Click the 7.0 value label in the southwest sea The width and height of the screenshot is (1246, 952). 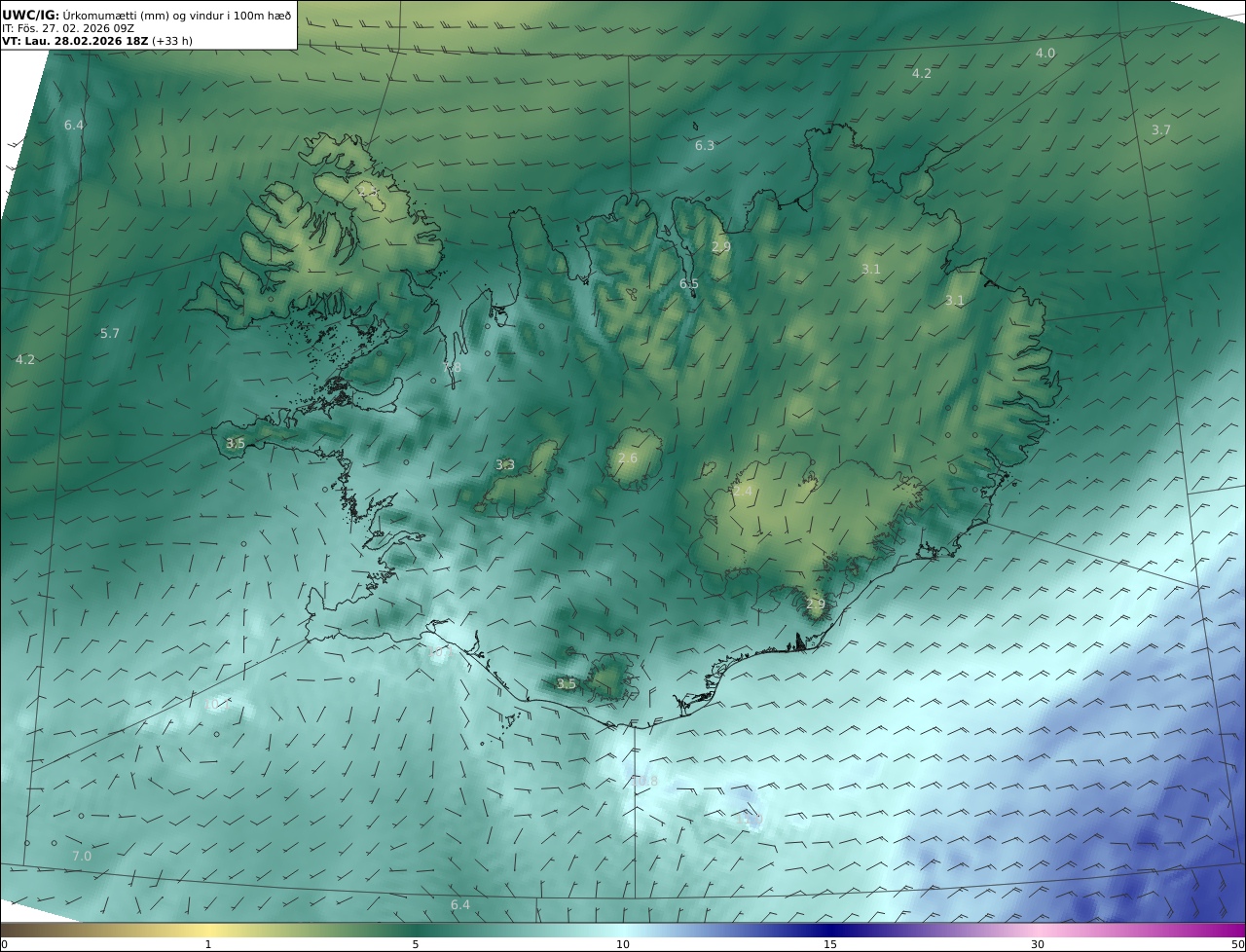point(82,856)
